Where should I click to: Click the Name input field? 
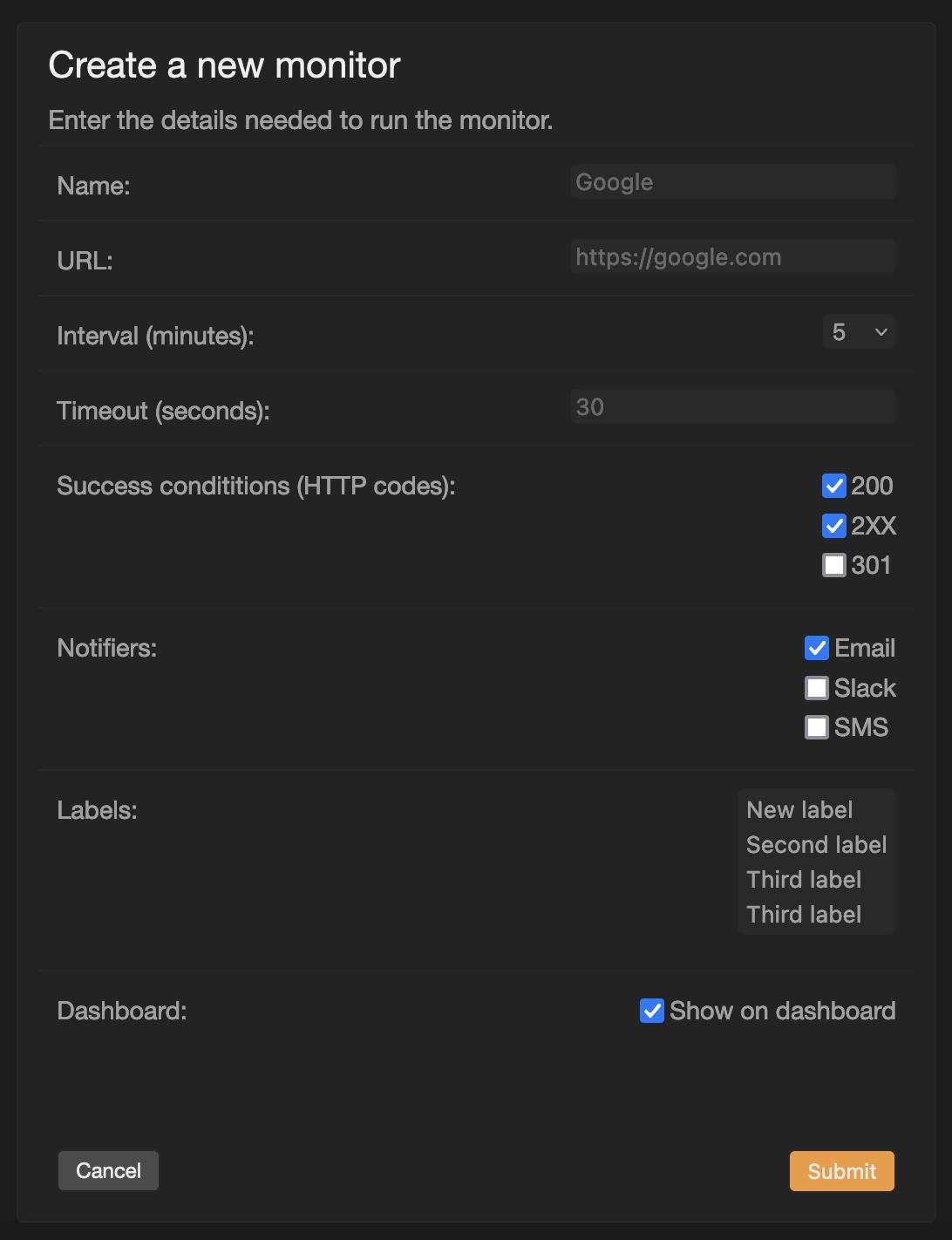coord(732,181)
